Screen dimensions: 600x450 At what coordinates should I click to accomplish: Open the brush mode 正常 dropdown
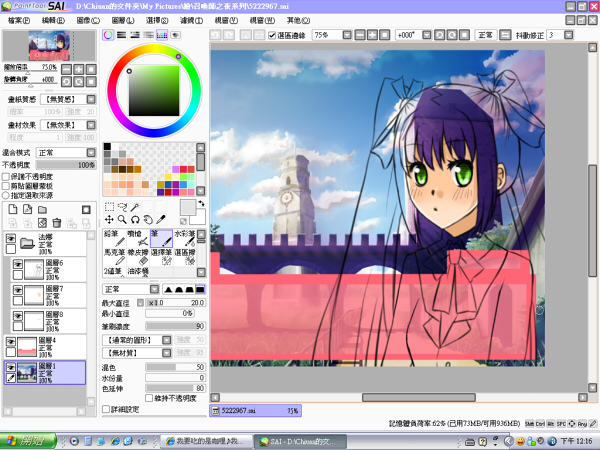click(154, 289)
